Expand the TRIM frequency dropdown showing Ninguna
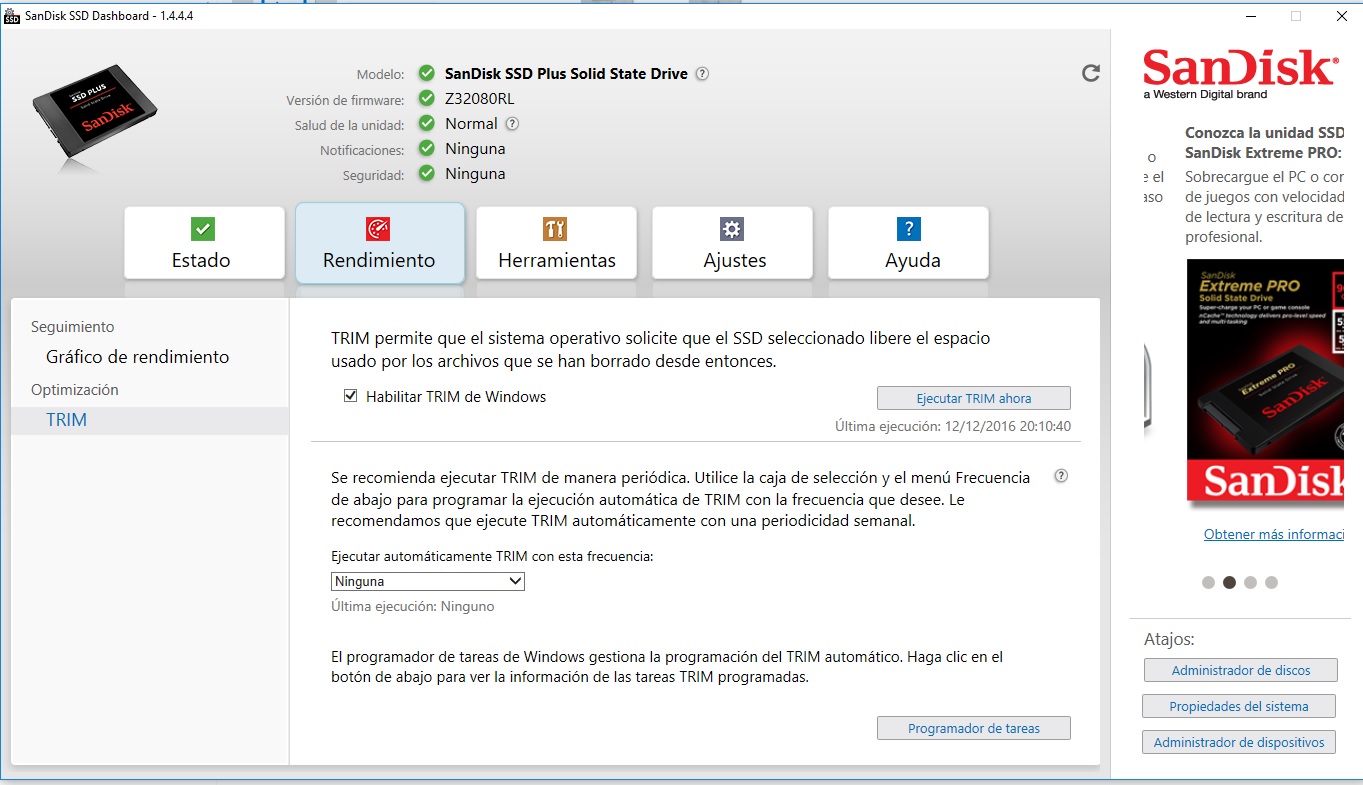Image resolution: width=1363 pixels, height=785 pixels. tap(428, 581)
